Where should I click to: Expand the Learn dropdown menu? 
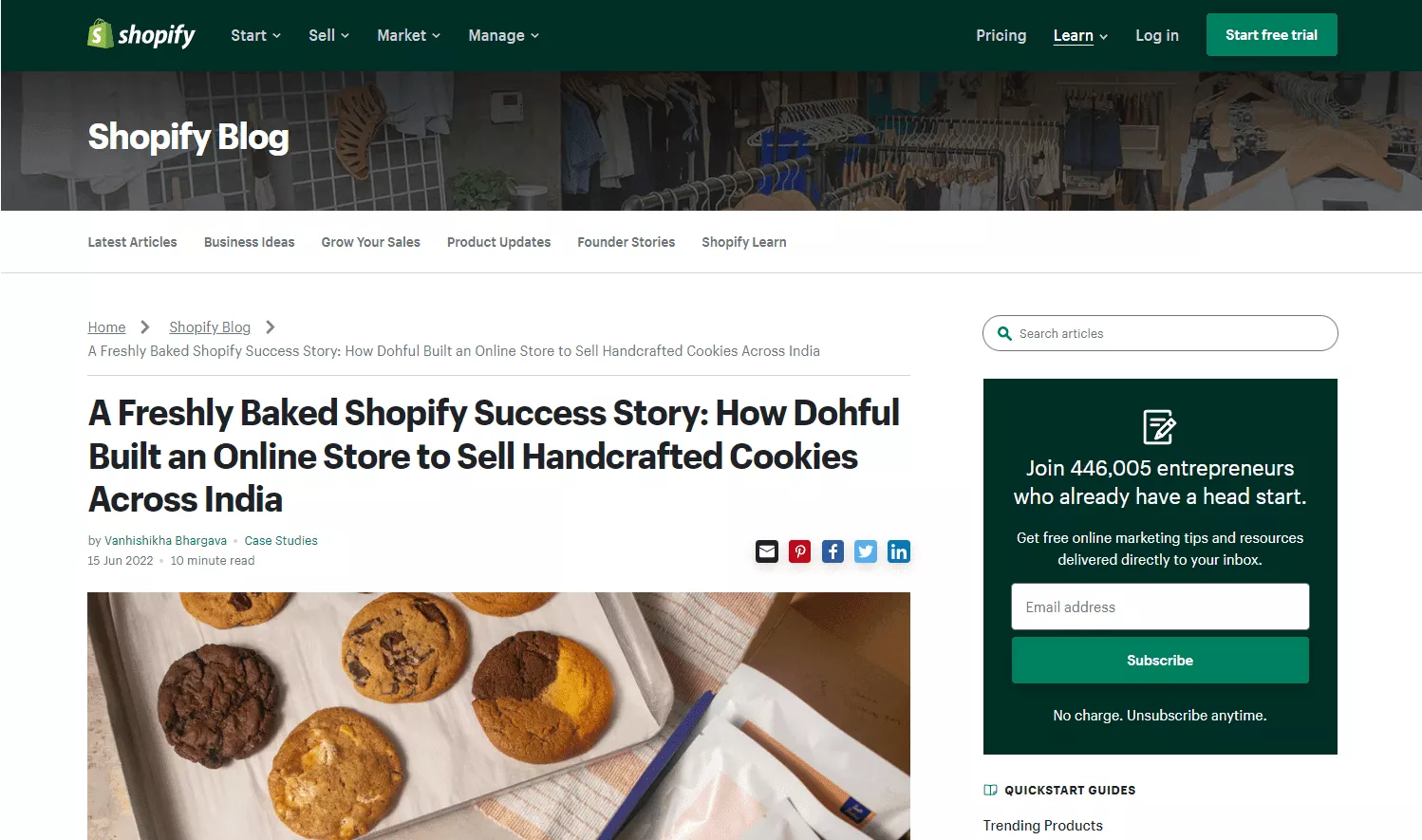[1080, 35]
